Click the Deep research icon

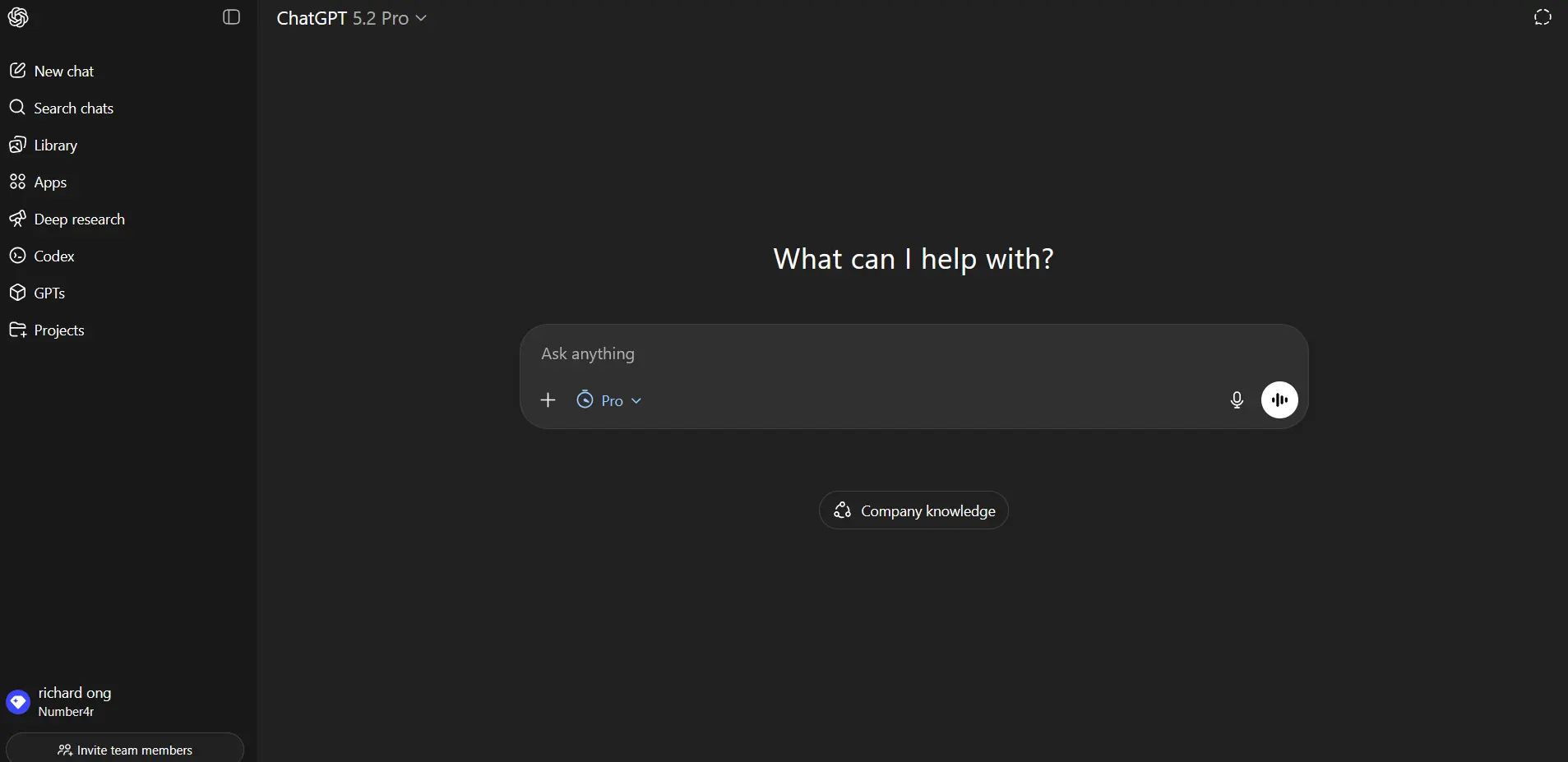pyautogui.click(x=17, y=219)
